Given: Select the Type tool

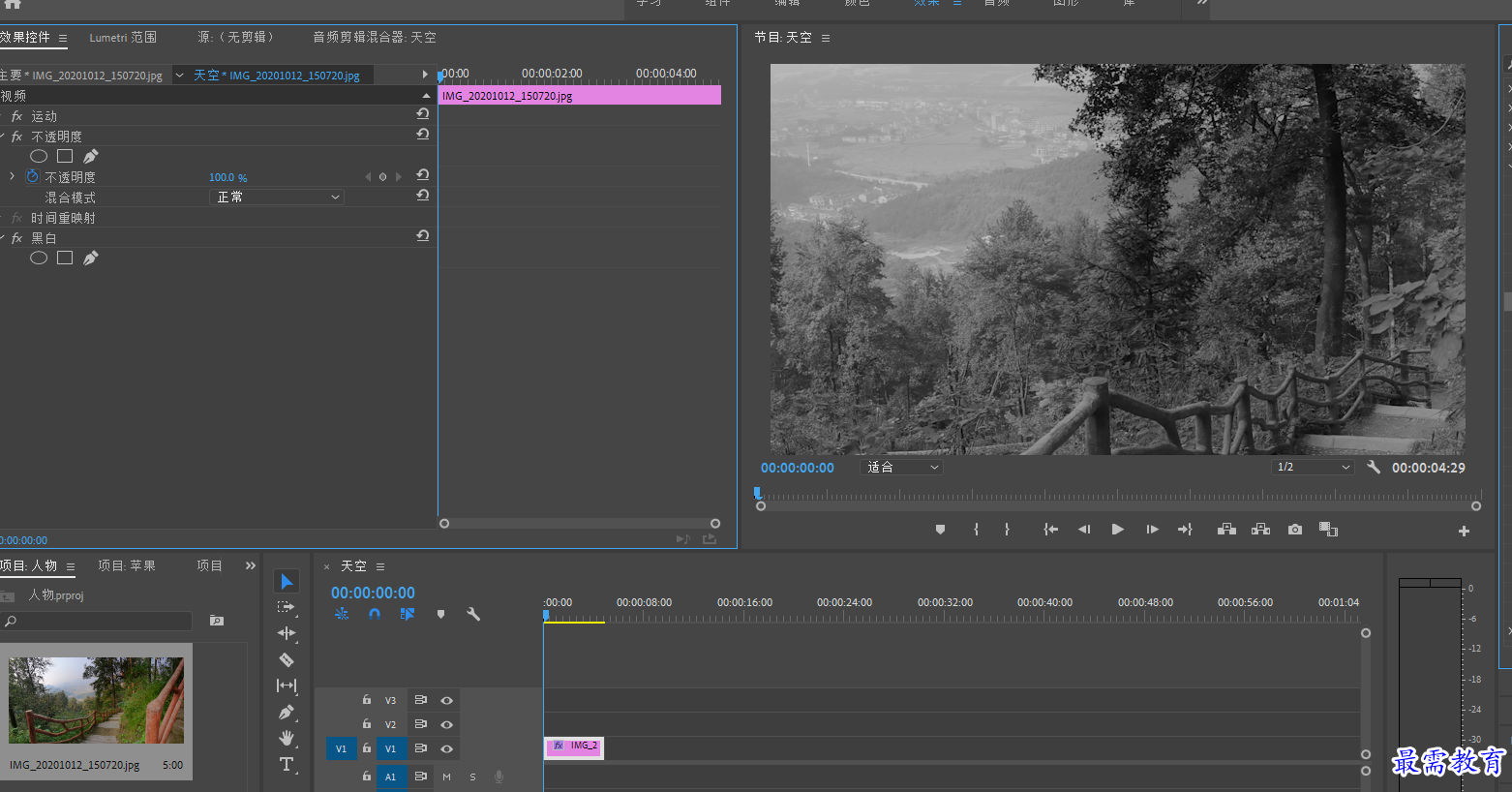Looking at the screenshot, I should pos(287,764).
